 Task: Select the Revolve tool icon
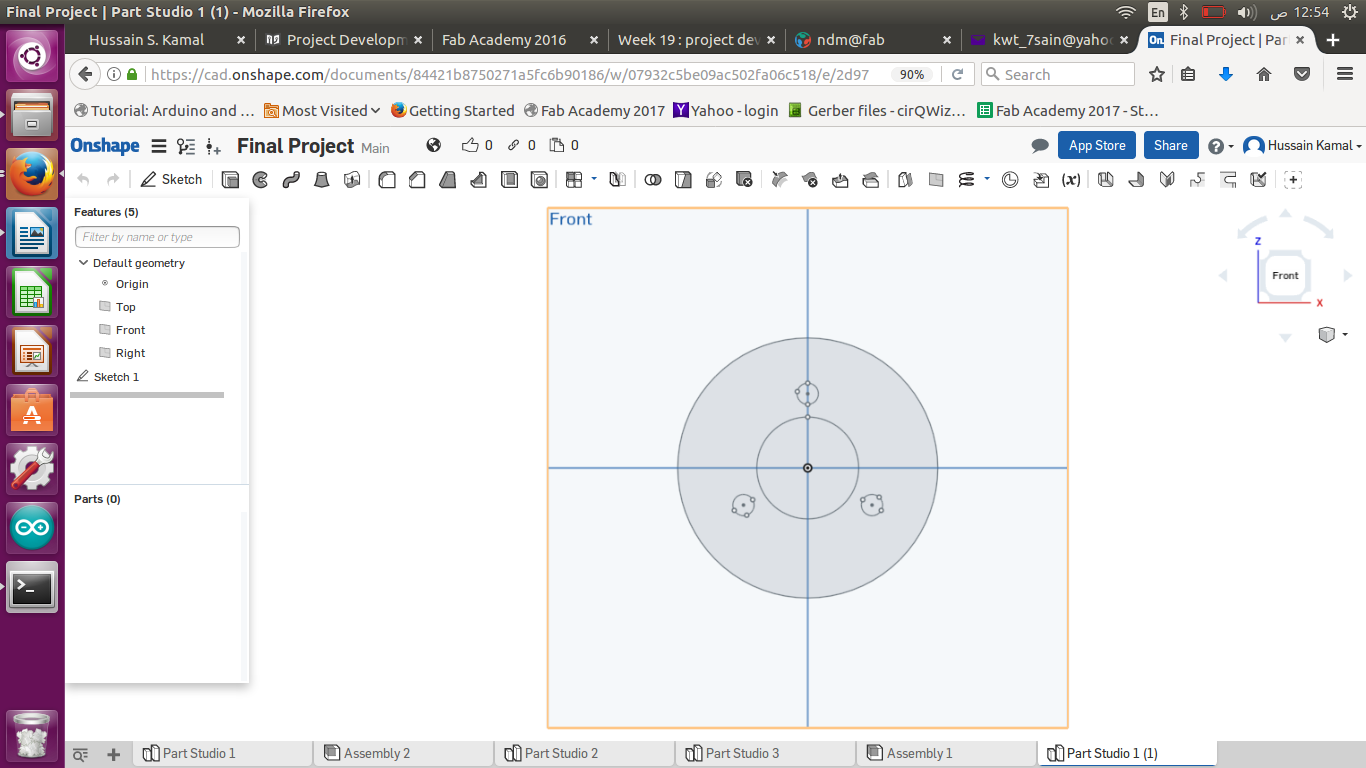[x=260, y=180]
